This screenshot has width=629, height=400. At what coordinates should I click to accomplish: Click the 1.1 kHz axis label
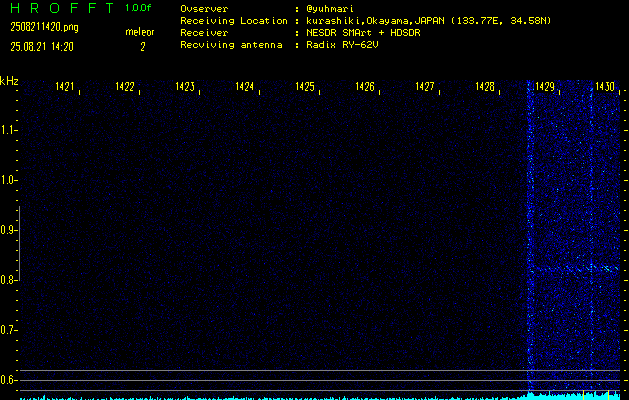pos(7,130)
